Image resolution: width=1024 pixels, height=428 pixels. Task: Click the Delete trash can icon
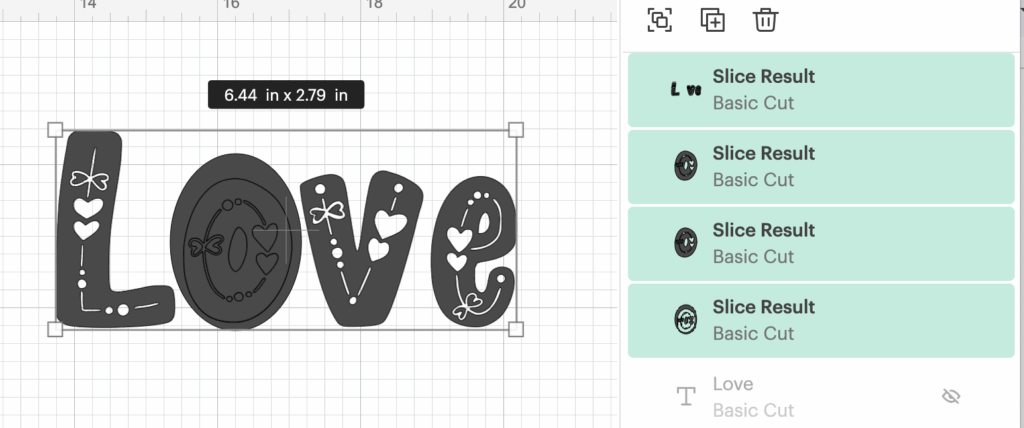[765, 20]
